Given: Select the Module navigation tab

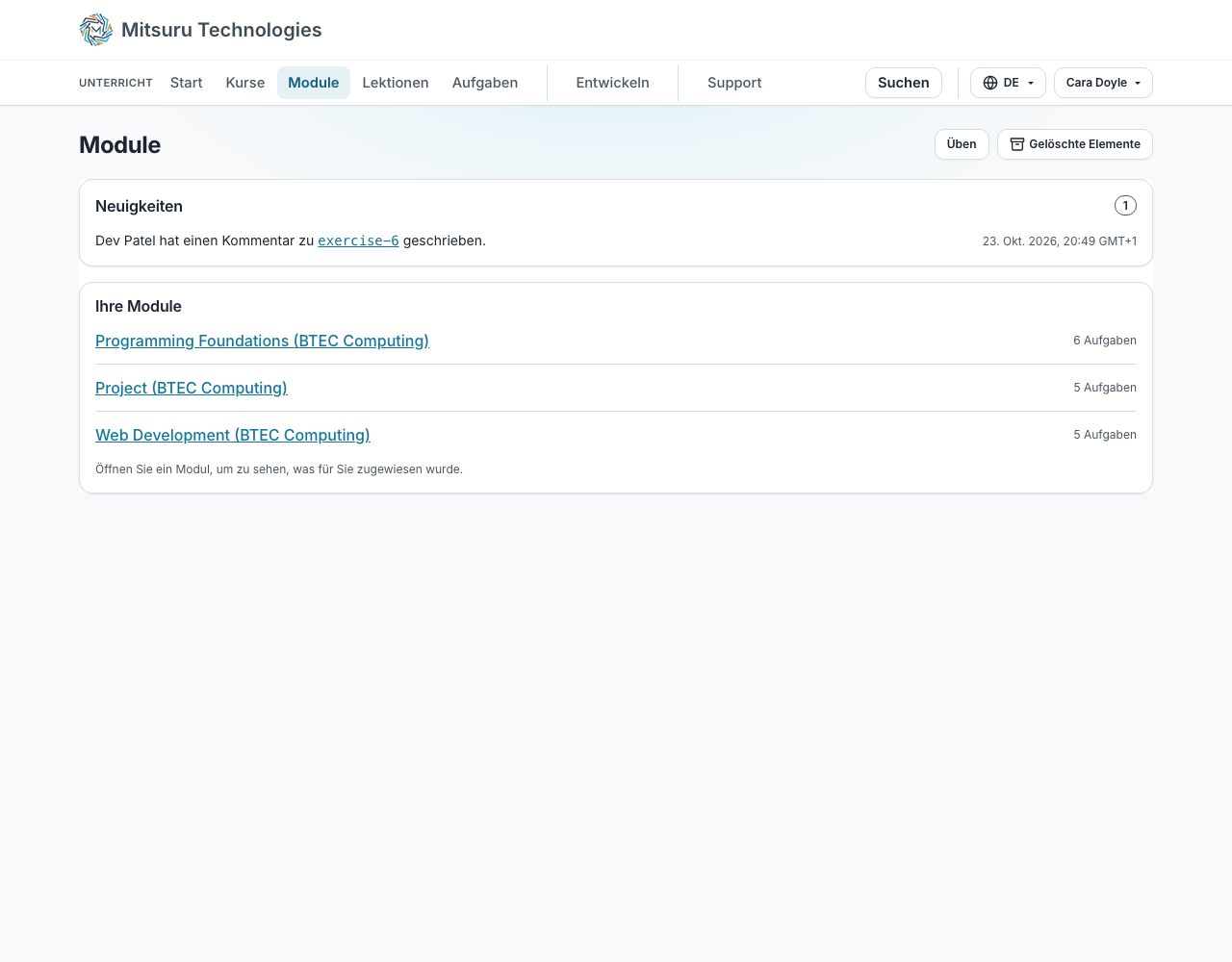Looking at the screenshot, I should 314,83.
